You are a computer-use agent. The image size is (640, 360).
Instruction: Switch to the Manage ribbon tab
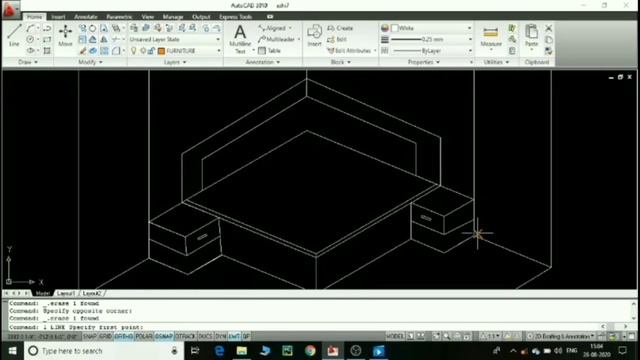(x=173, y=17)
